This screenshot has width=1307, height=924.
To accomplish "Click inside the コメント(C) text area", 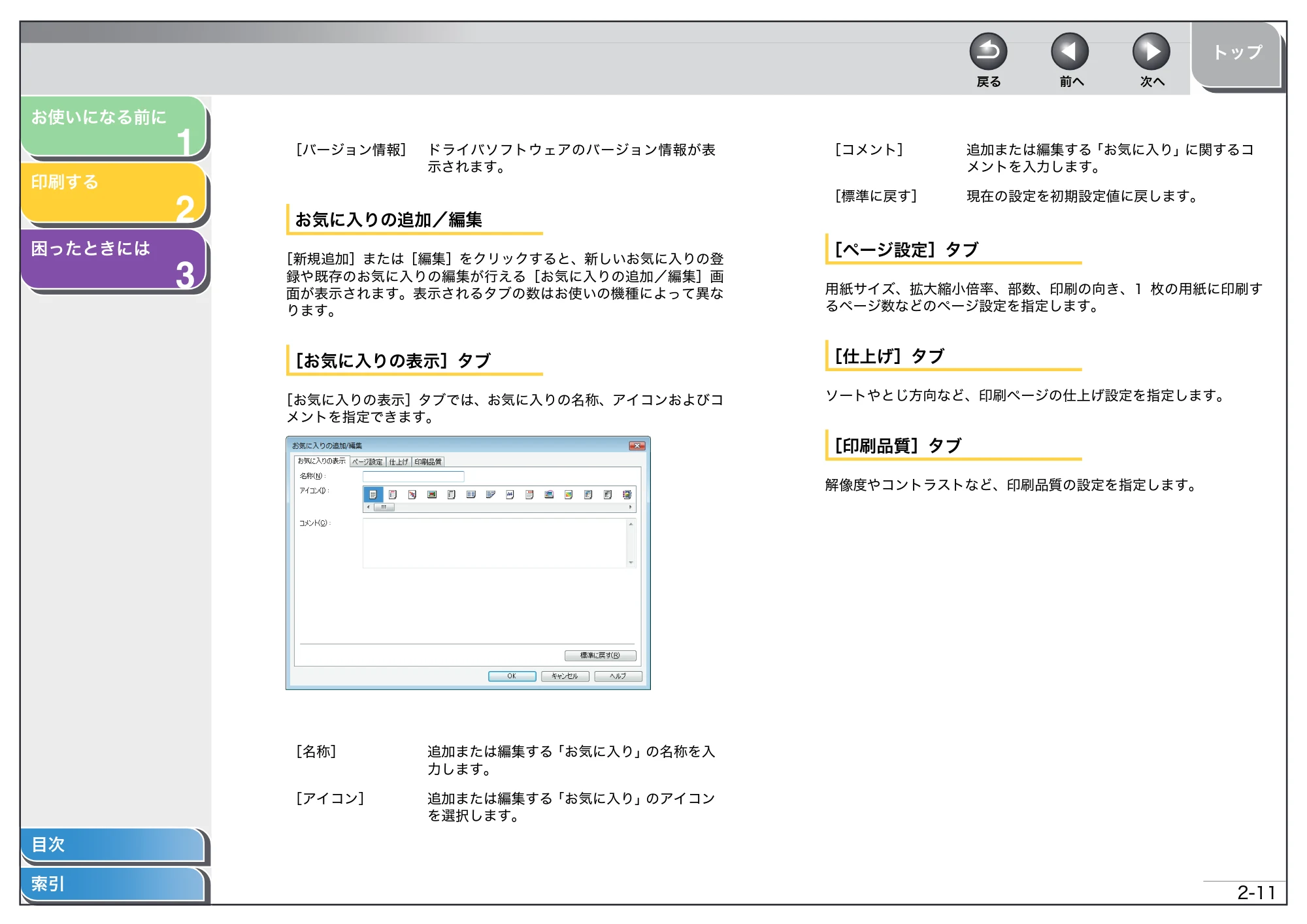I will pos(495,543).
